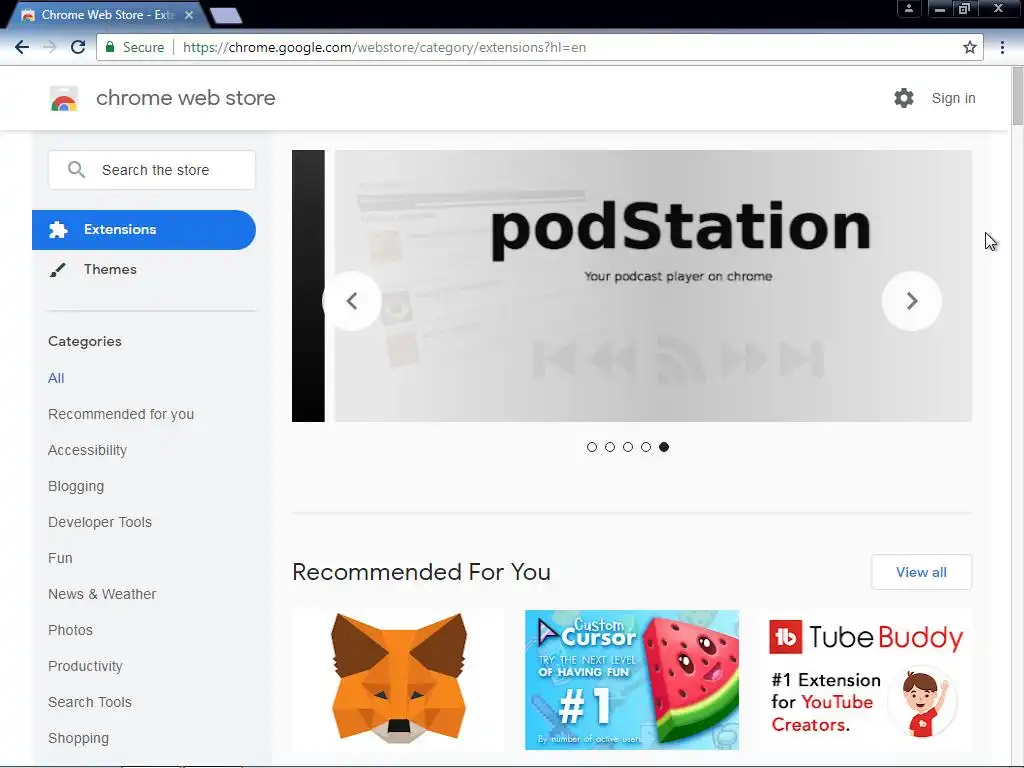This screenshot has height=768, width=1024.
Task: Open the MetaMask fox extension card
Action: click(x=398, y=679)
